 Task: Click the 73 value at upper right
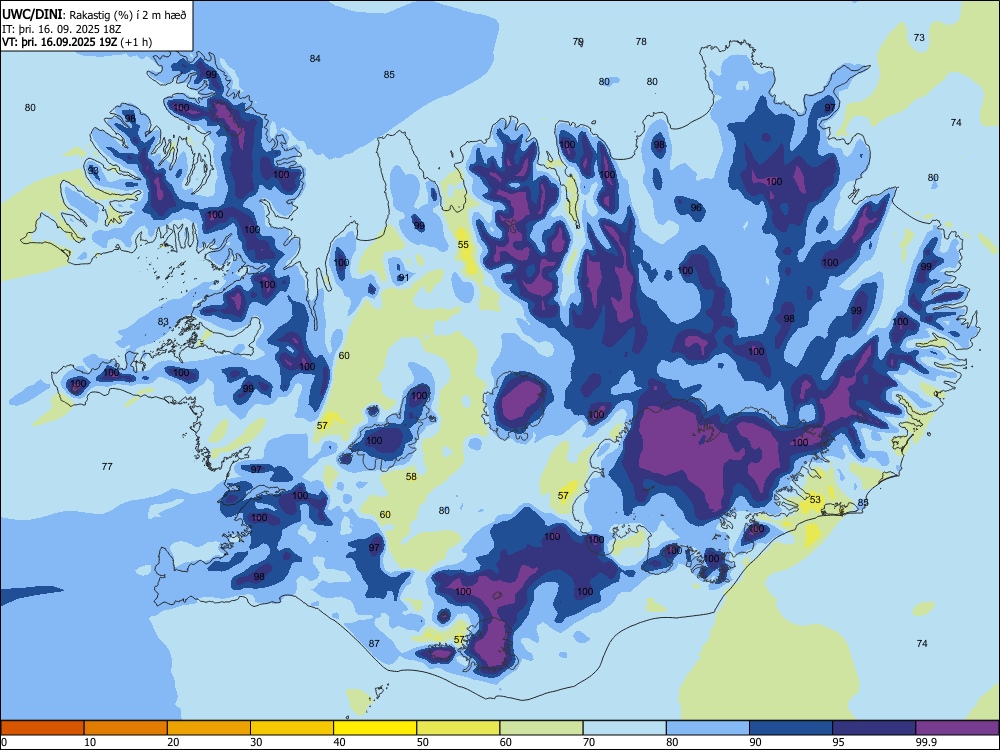pos(919,38)
